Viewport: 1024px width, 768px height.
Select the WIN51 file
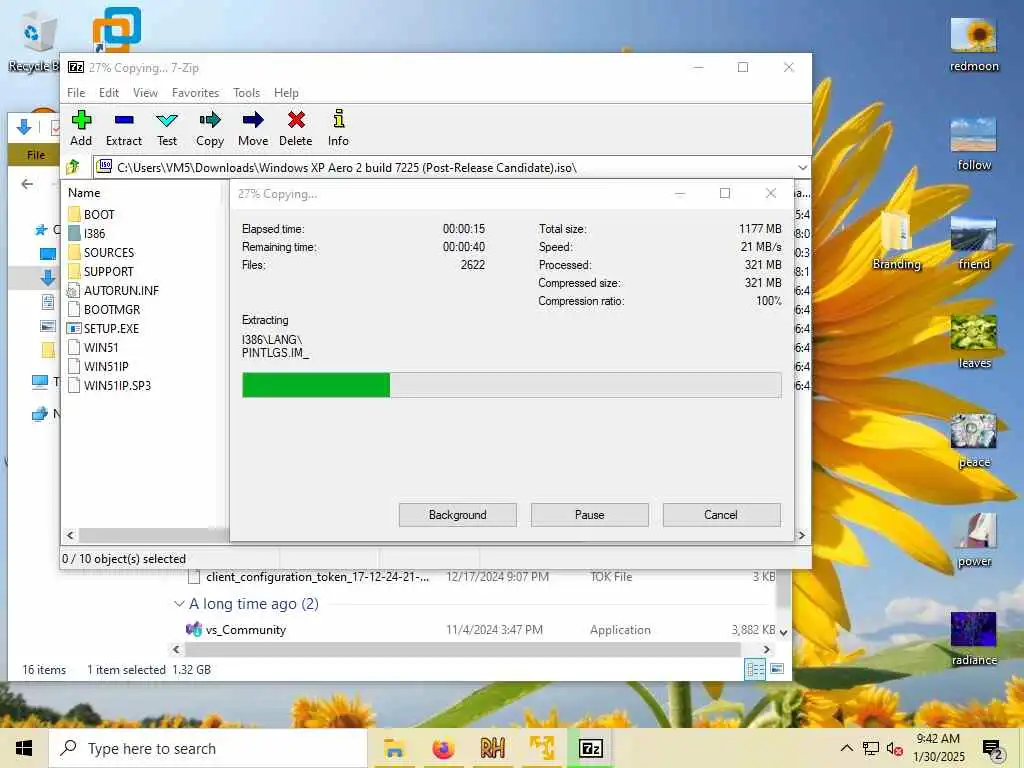[93, 347]
